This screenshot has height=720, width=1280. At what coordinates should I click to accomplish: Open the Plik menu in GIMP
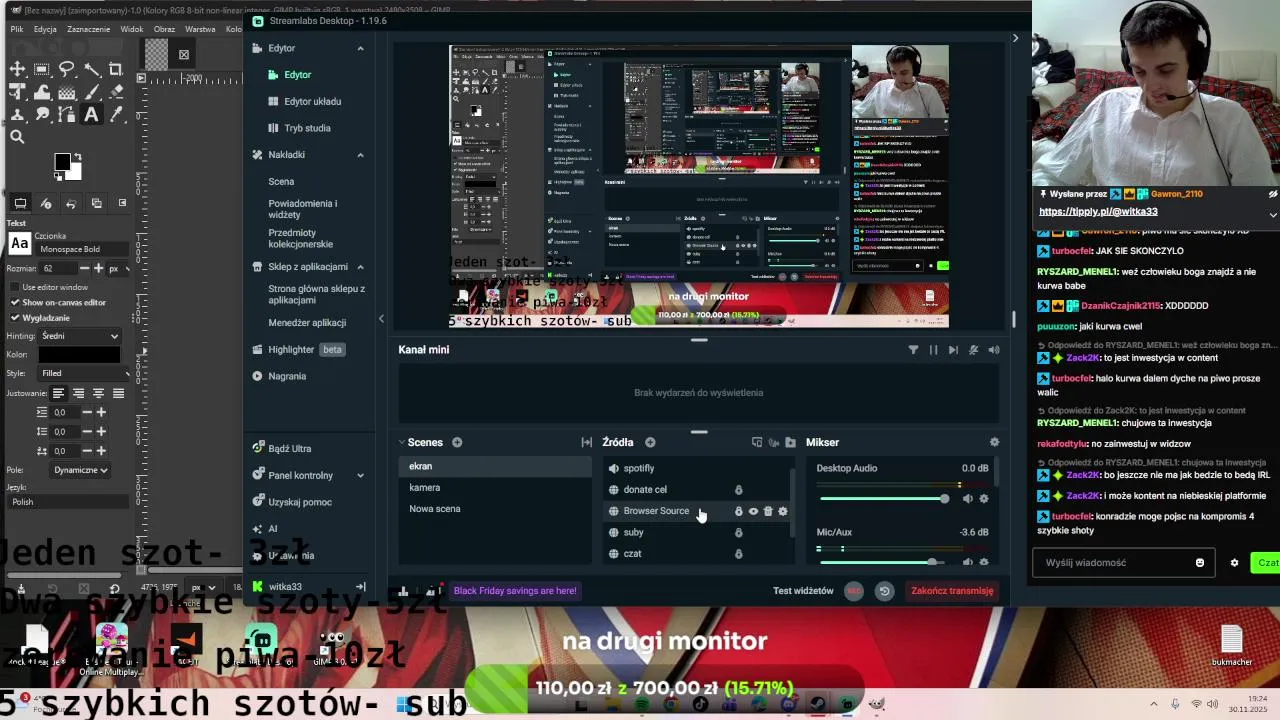coord(17,29)
